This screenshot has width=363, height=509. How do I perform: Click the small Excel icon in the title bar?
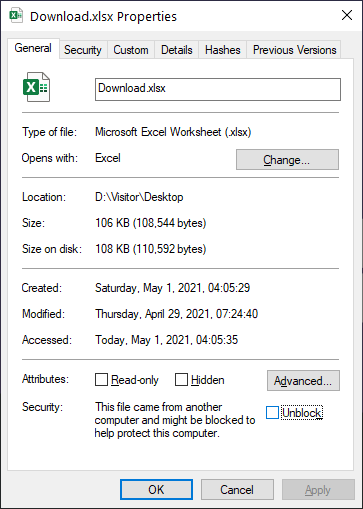pyautogui.click(x=16, y=16)
